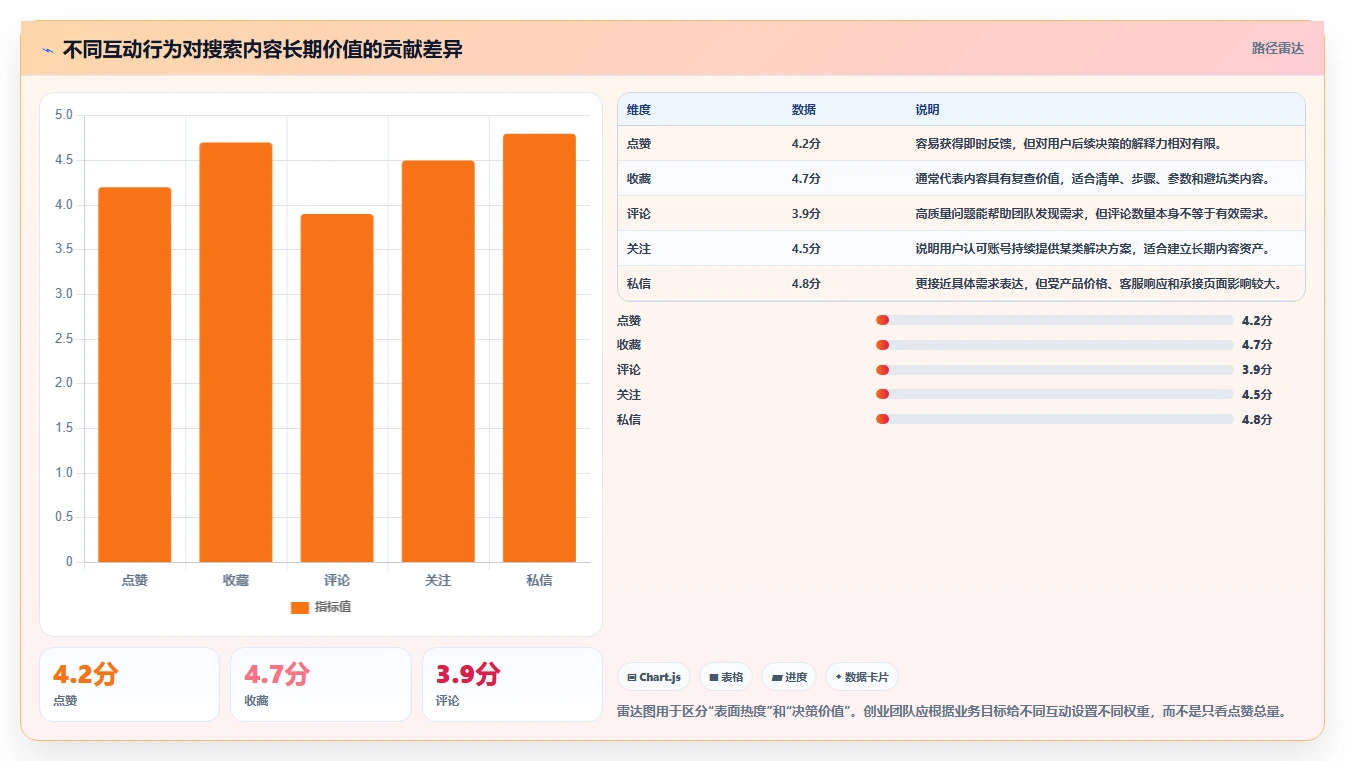
Task: Click the 收藏 bar in the chart
Action: (236, 352)
